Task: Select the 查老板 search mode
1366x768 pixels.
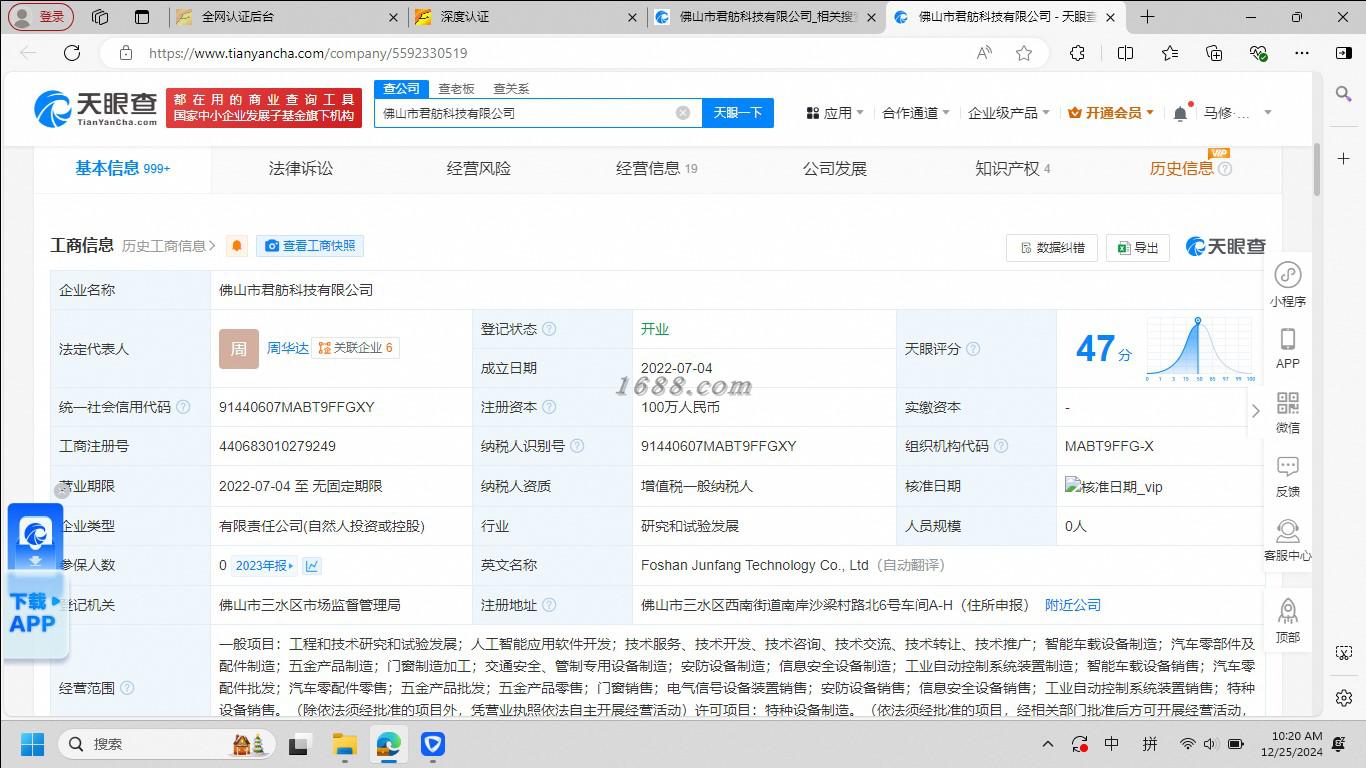Action: pyautogui.click(x=456, y=89)
